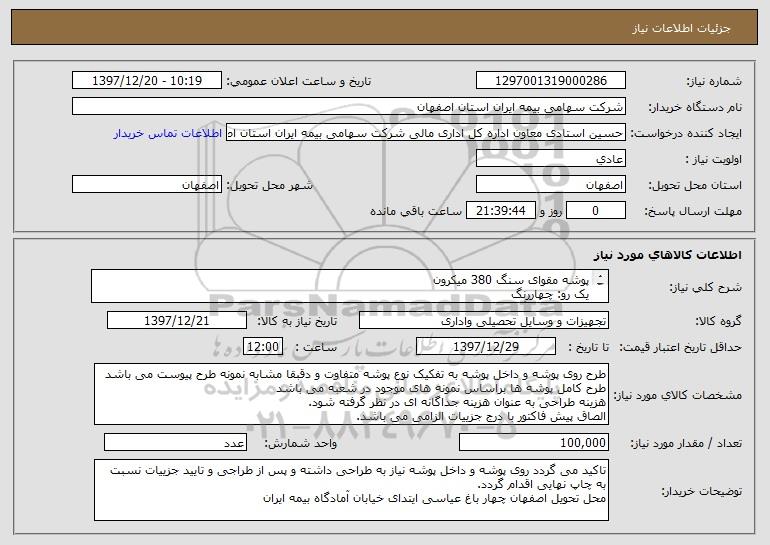Click the اولویت نیاز label
Screen dimensions: 770x545
pyautogui.click(x=714, y=160)
